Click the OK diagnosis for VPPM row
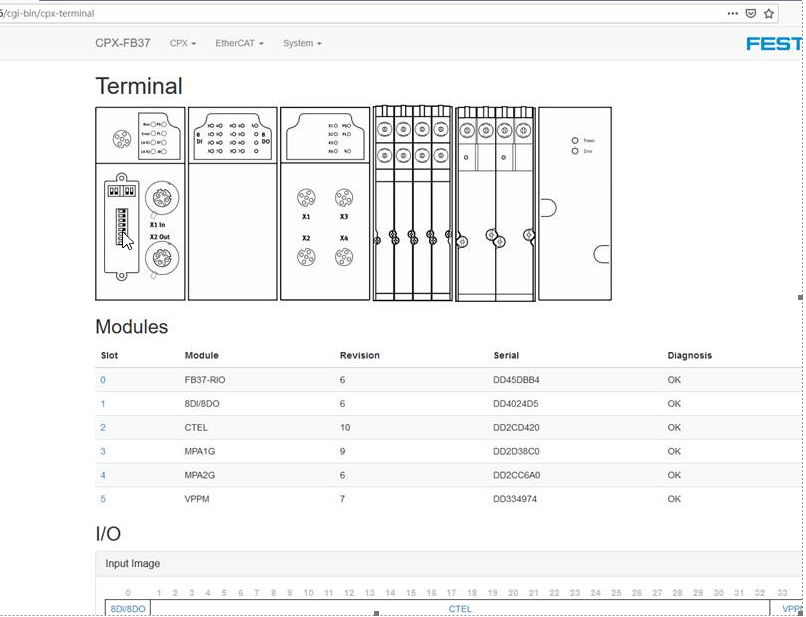 point(674,499)
